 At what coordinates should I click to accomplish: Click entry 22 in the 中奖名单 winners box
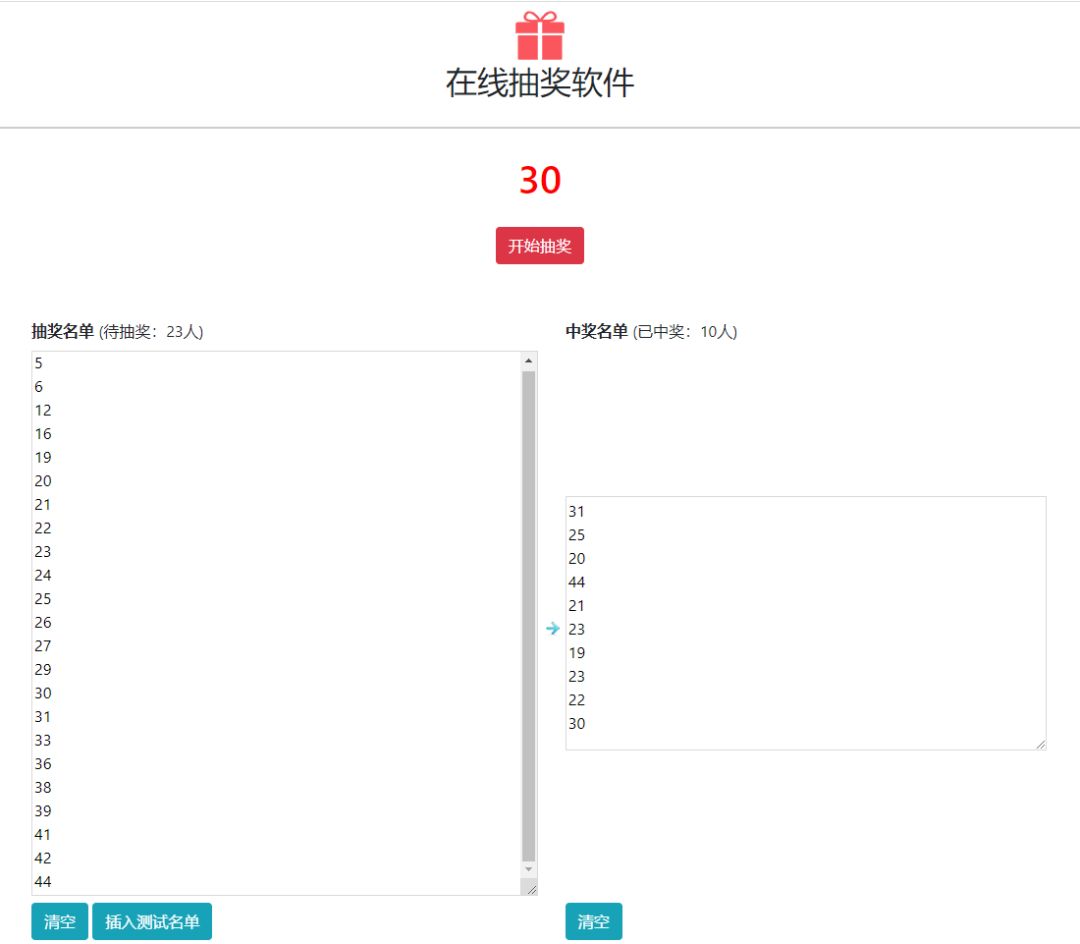click(x=577, y=700)
